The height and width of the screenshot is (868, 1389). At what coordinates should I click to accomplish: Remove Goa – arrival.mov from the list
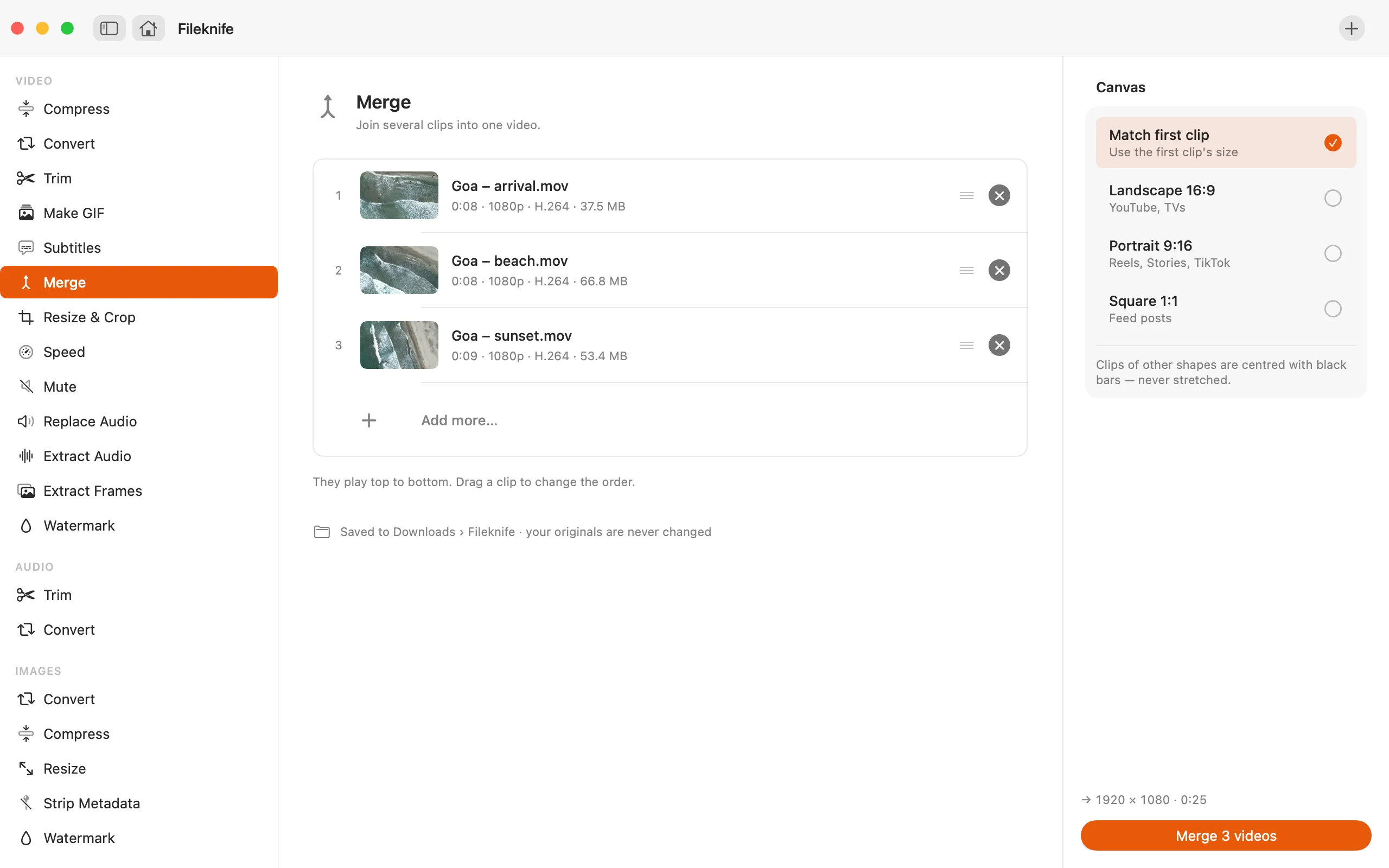point(999,195)
